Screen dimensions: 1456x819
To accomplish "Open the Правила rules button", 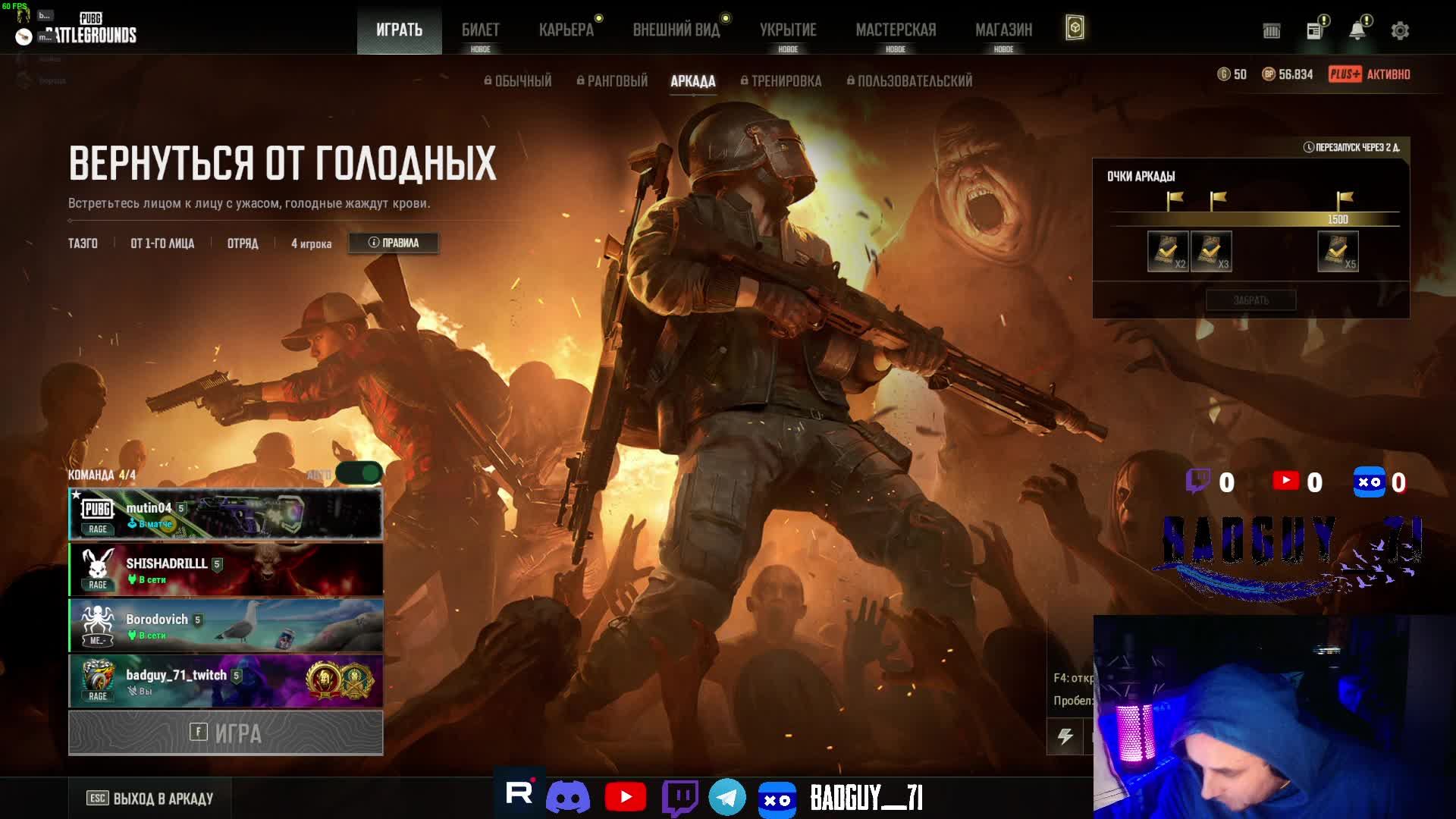I will coord(393,243).
